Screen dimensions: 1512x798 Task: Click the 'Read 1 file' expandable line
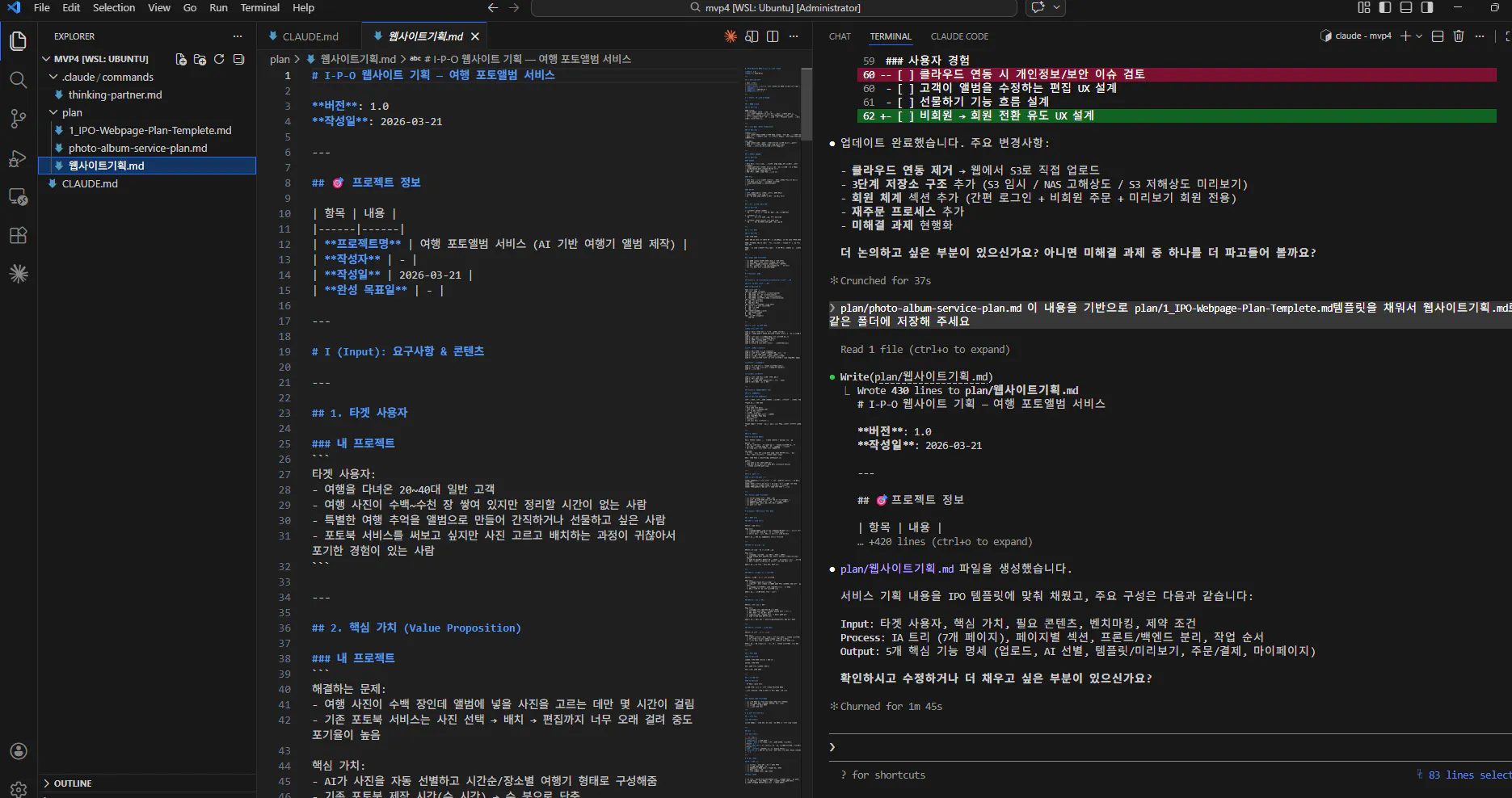pyautogui.click(x=924, y=350)
